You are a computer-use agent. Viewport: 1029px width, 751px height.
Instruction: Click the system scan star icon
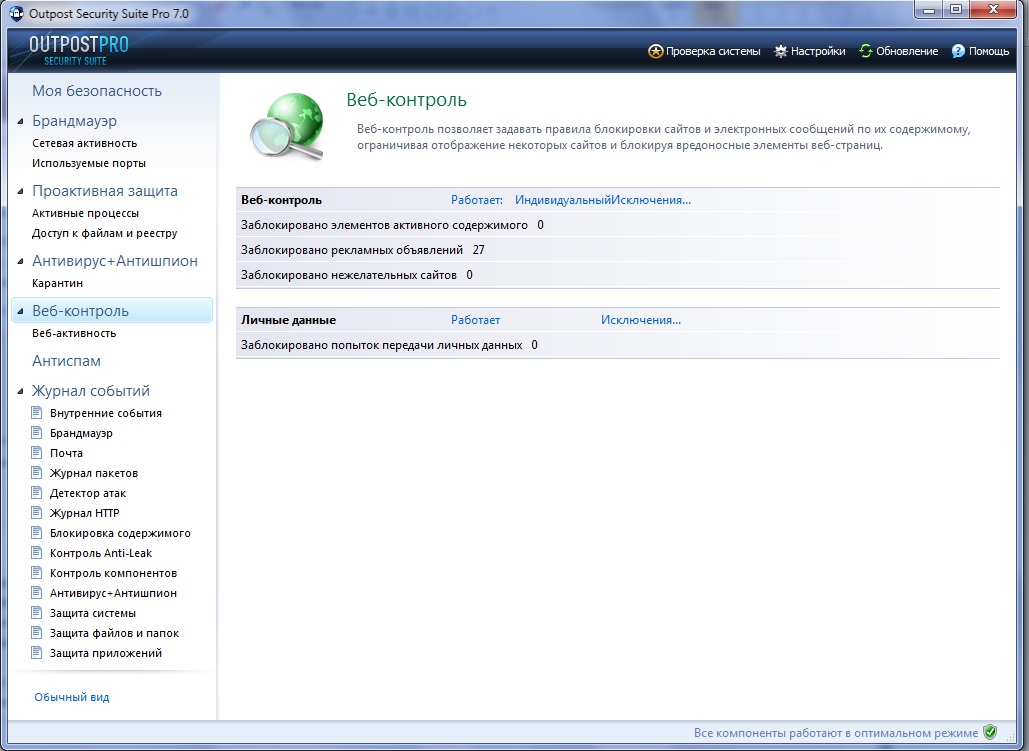pos(655,51)
